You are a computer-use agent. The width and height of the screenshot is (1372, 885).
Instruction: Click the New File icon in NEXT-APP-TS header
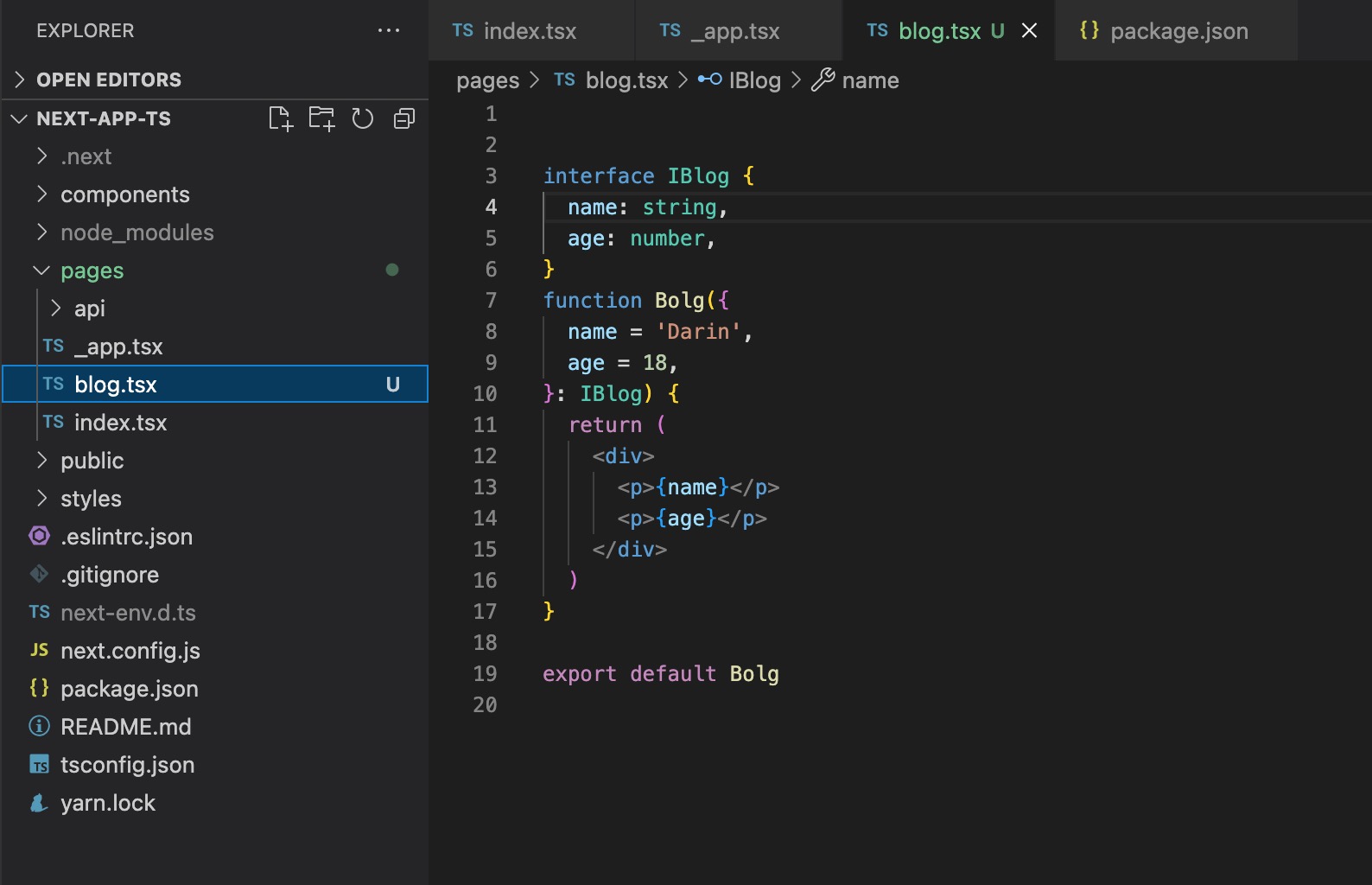281,118
